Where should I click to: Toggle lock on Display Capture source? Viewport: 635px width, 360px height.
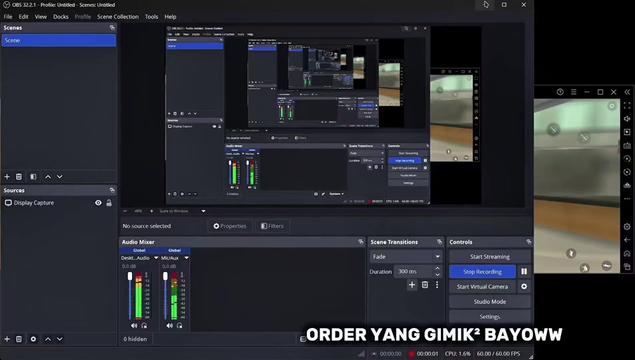(x=109, y=202)
